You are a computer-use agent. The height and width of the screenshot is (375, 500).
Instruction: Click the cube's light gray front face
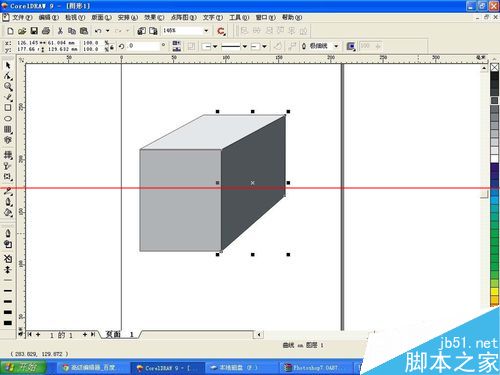pos(180,200)
